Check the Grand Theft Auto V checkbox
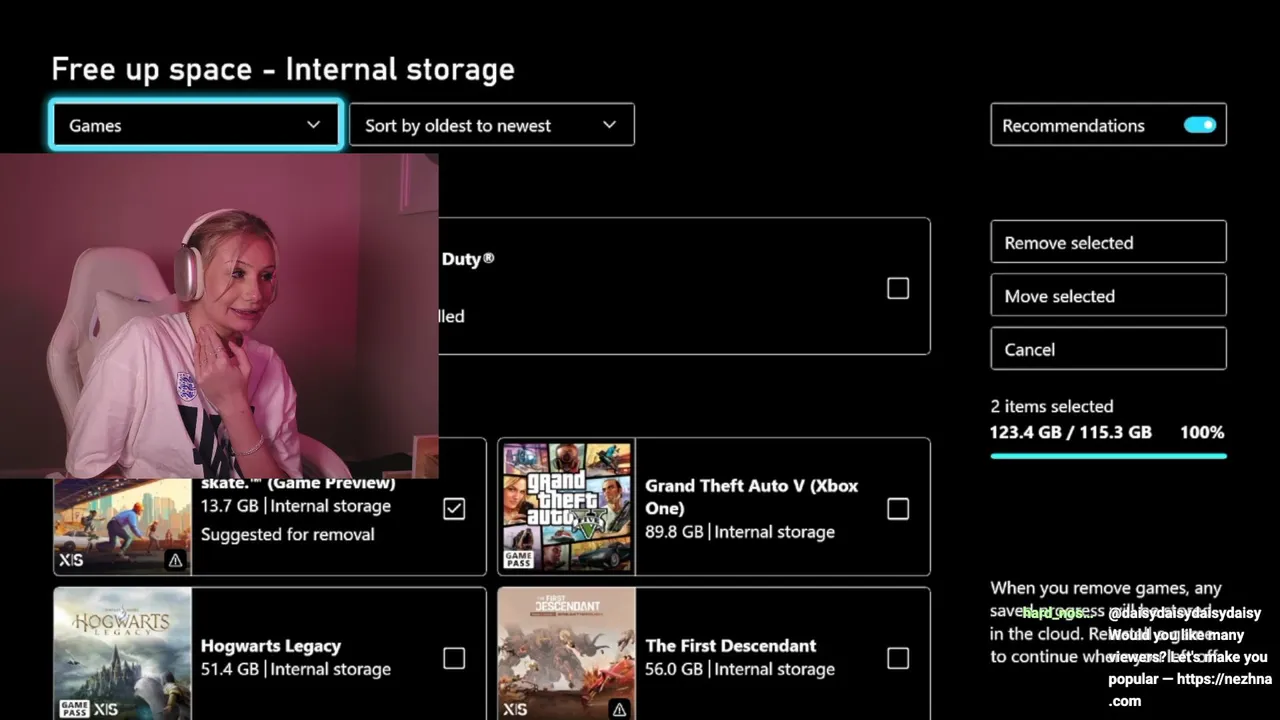The height and width of the screenshot is (720, 1280). 898,509
